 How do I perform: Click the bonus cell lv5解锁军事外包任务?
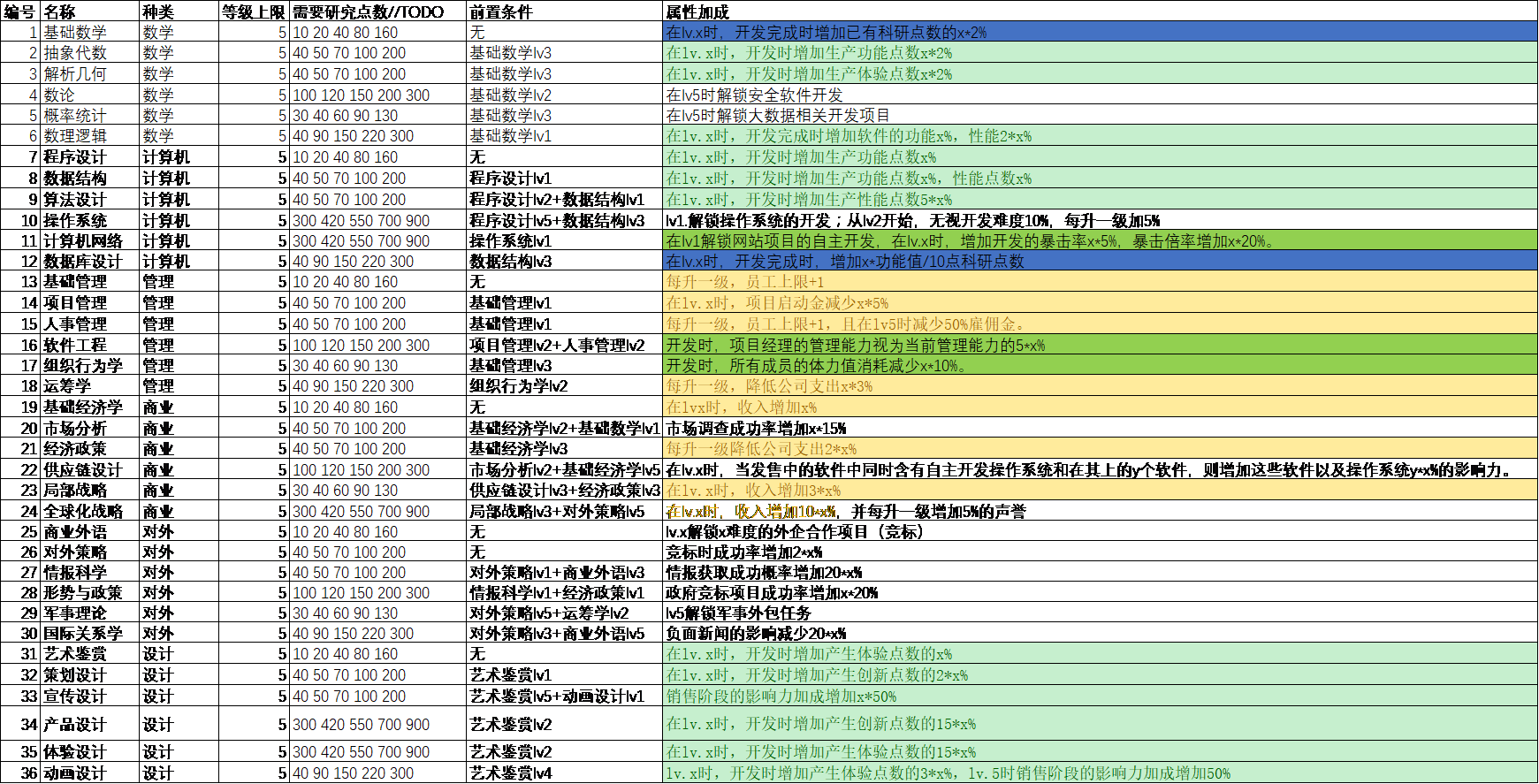coord(1100,613)
